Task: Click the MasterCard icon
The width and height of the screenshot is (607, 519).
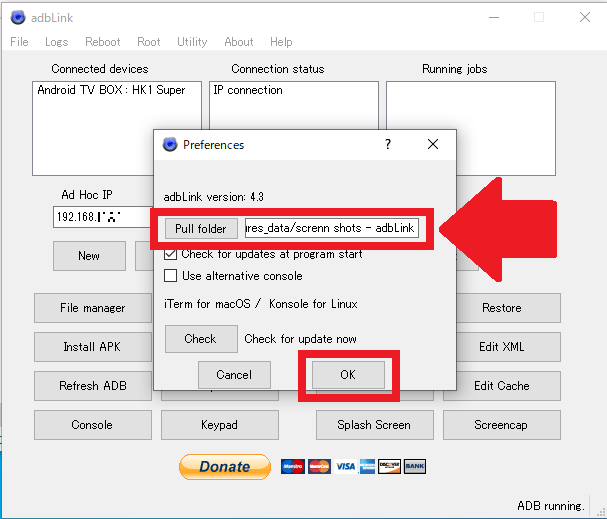Action: pos(319,467)
